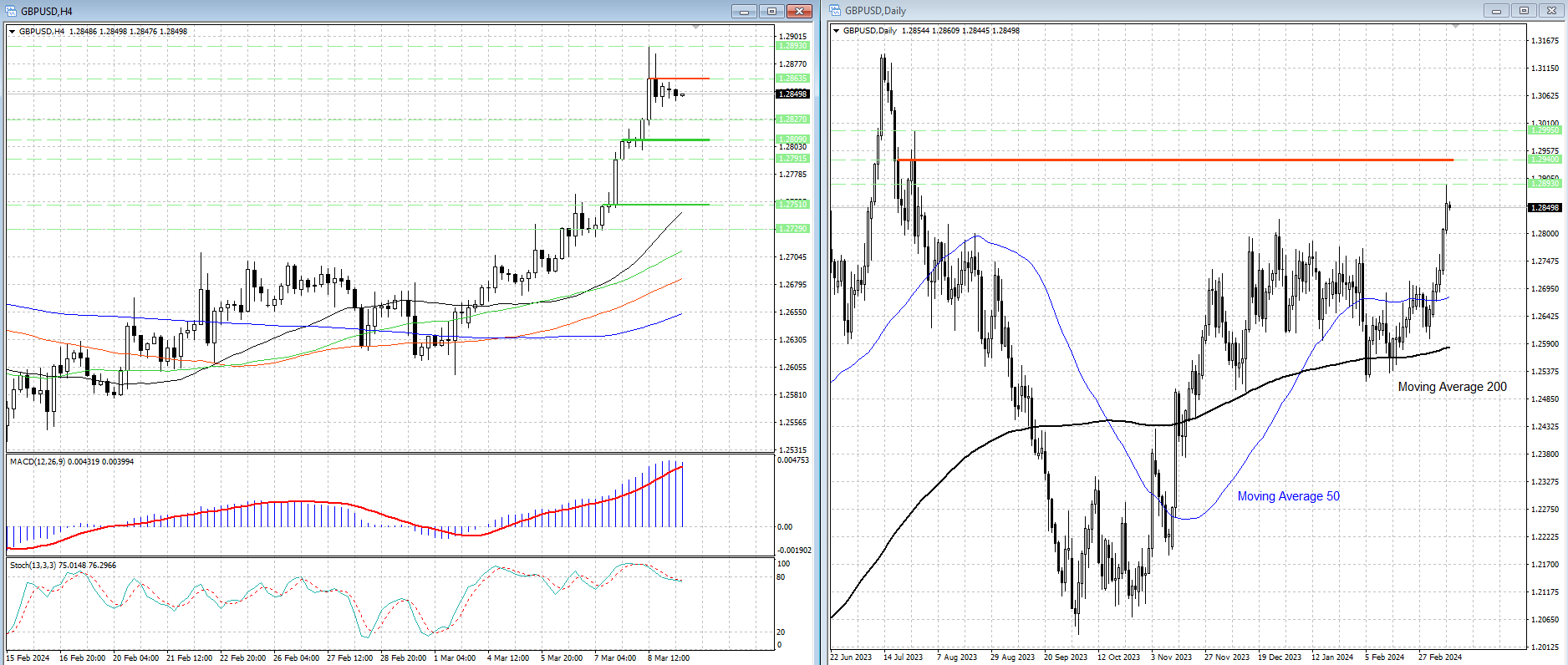Maximize the GBPUSD,Daily chart window

(x=1524, y=11)
